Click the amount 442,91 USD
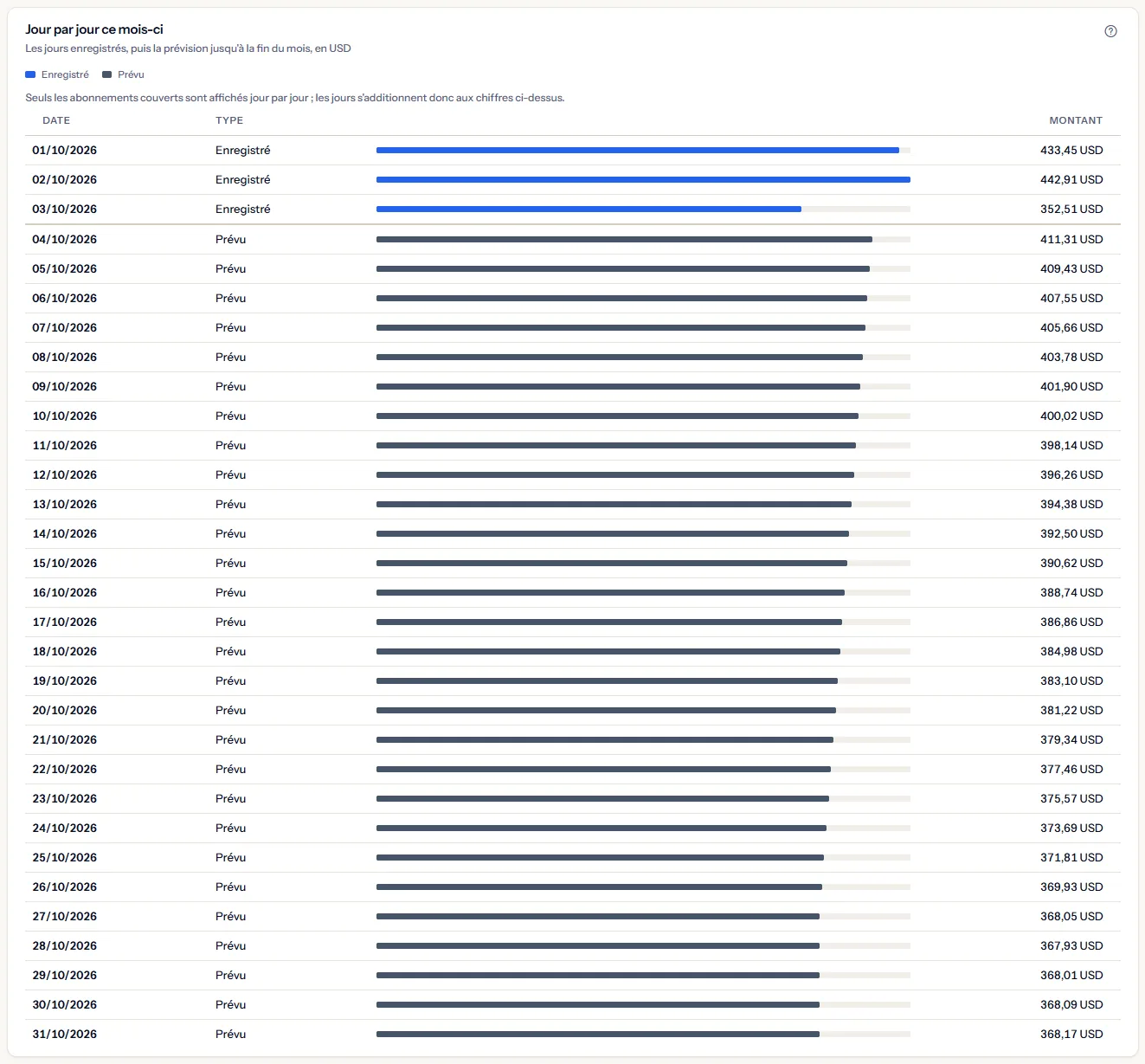The width and height of the screenshot is (1145, 1064). pyautogui.click(x=1071, y=179)
